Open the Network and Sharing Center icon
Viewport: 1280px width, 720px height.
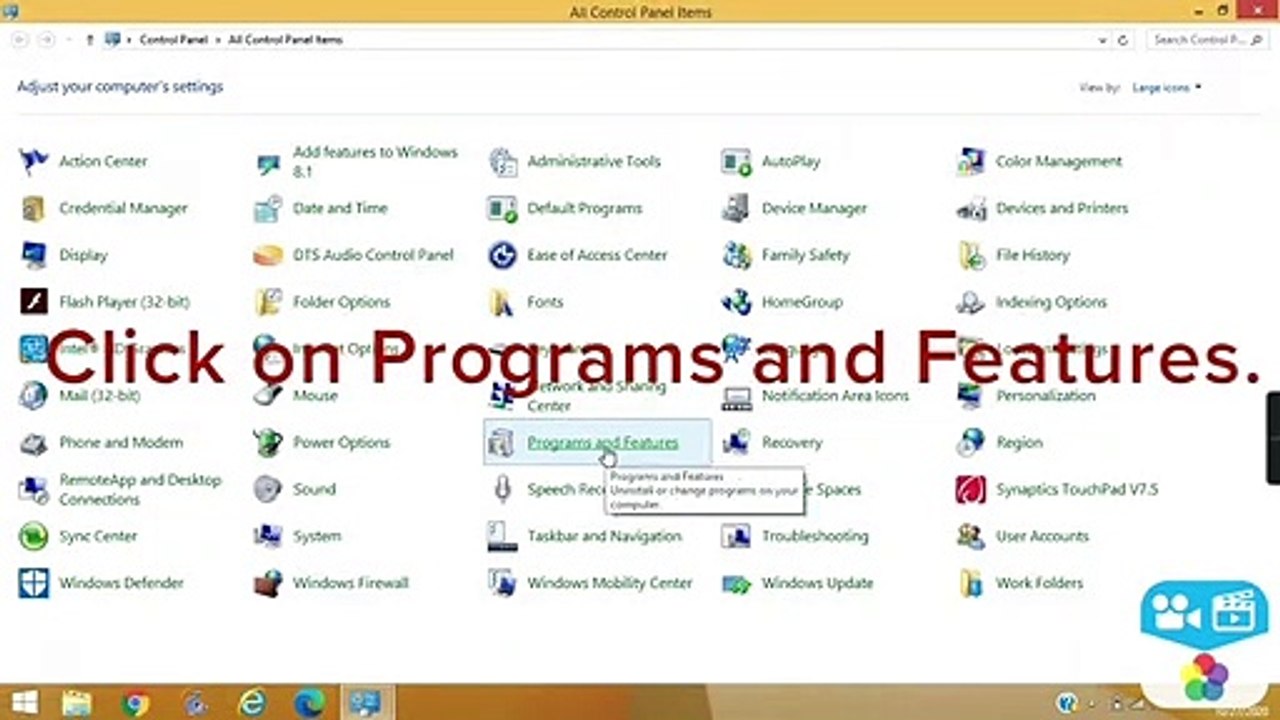502,396
